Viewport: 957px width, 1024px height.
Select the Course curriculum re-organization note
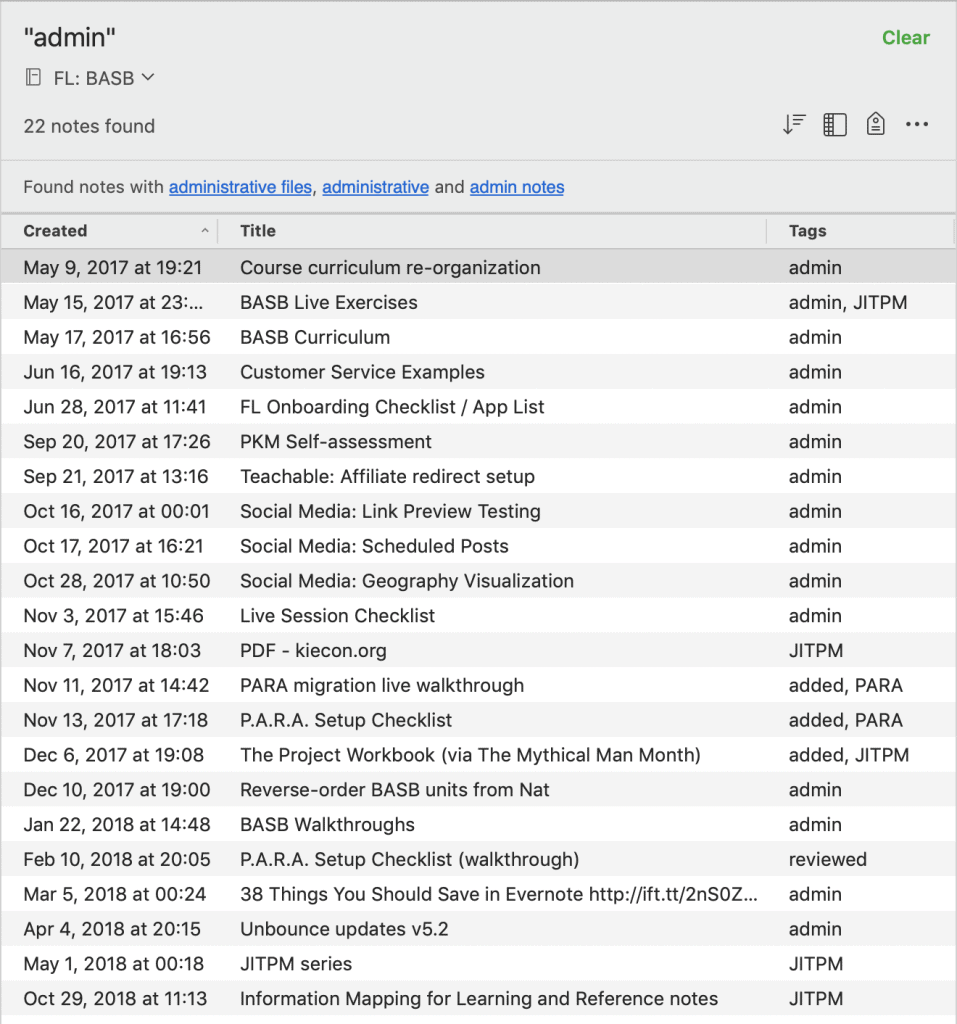point(390,268)
